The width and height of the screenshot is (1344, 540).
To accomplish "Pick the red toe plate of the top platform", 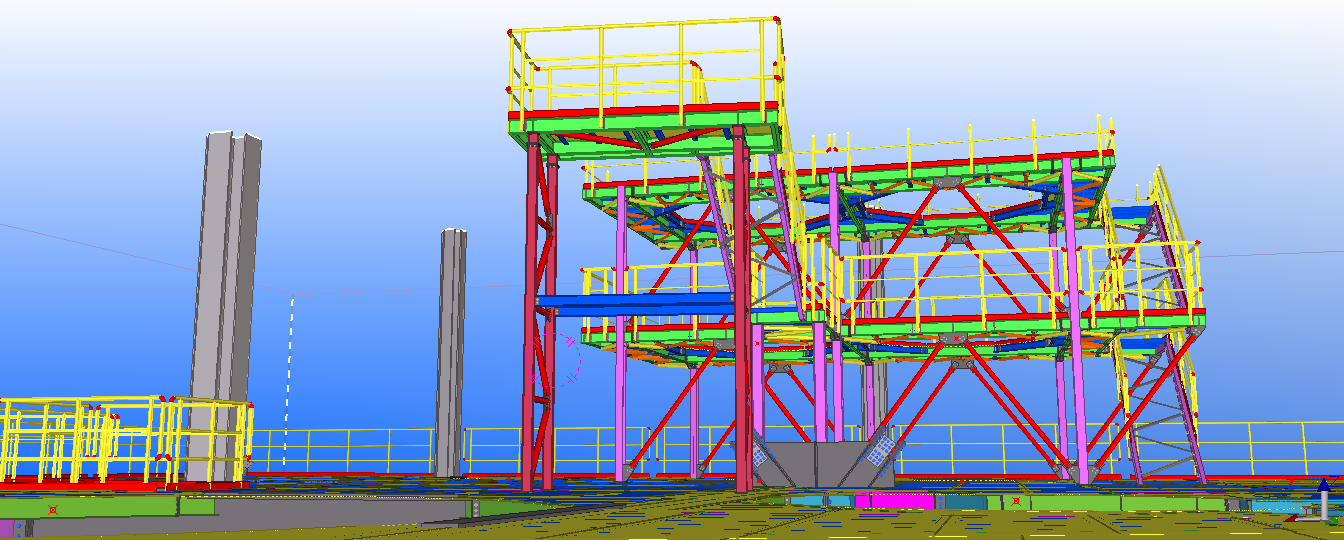I will coord(644,109).
